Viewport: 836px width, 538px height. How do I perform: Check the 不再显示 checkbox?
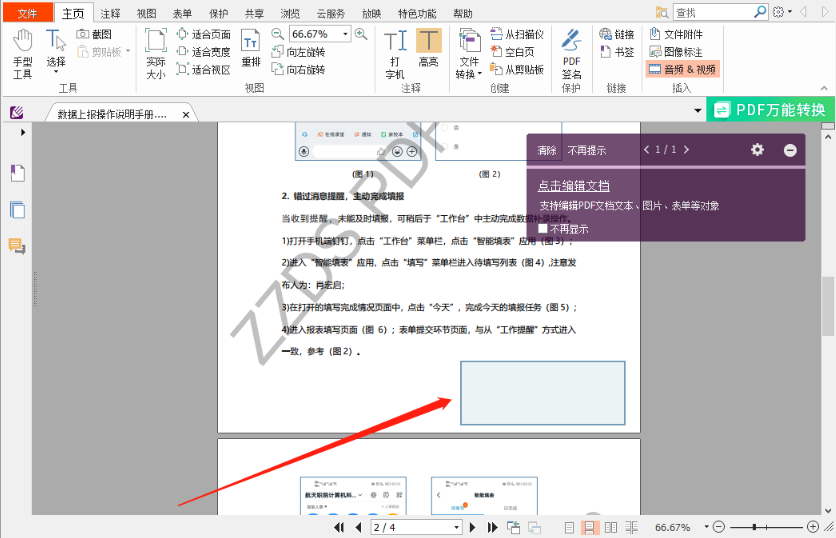[x=543, y=229]
